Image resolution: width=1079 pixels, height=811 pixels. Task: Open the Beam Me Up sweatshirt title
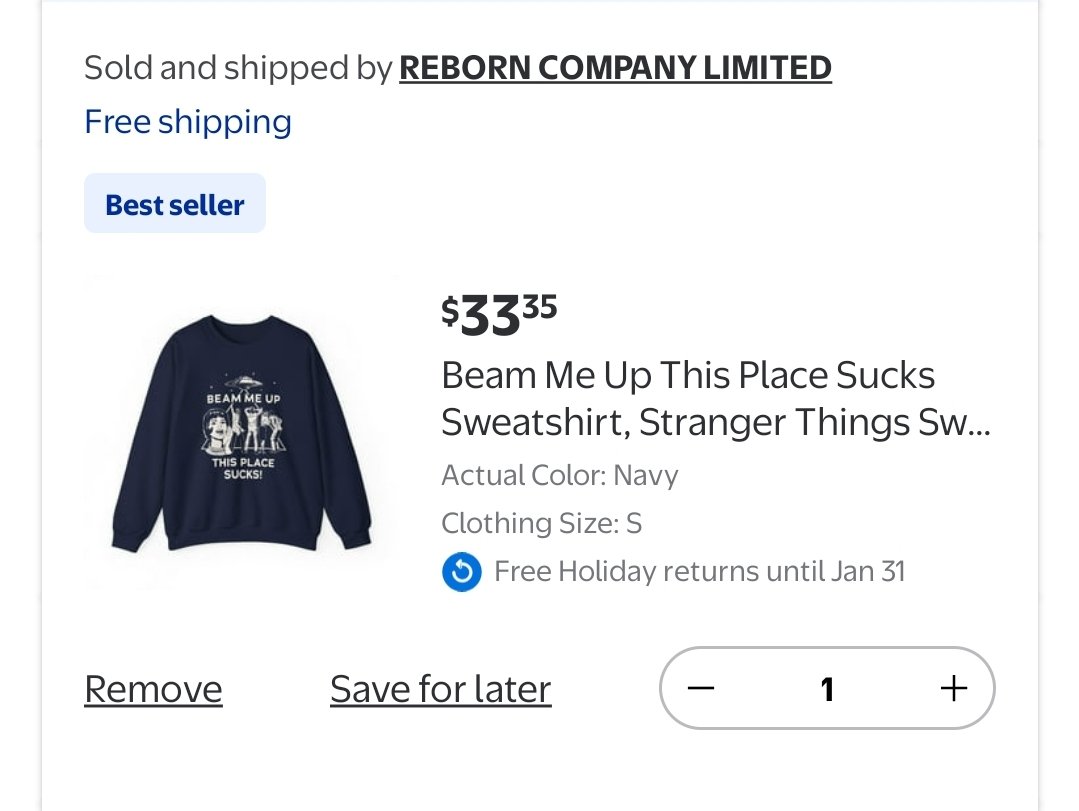[x=716, y=399]
